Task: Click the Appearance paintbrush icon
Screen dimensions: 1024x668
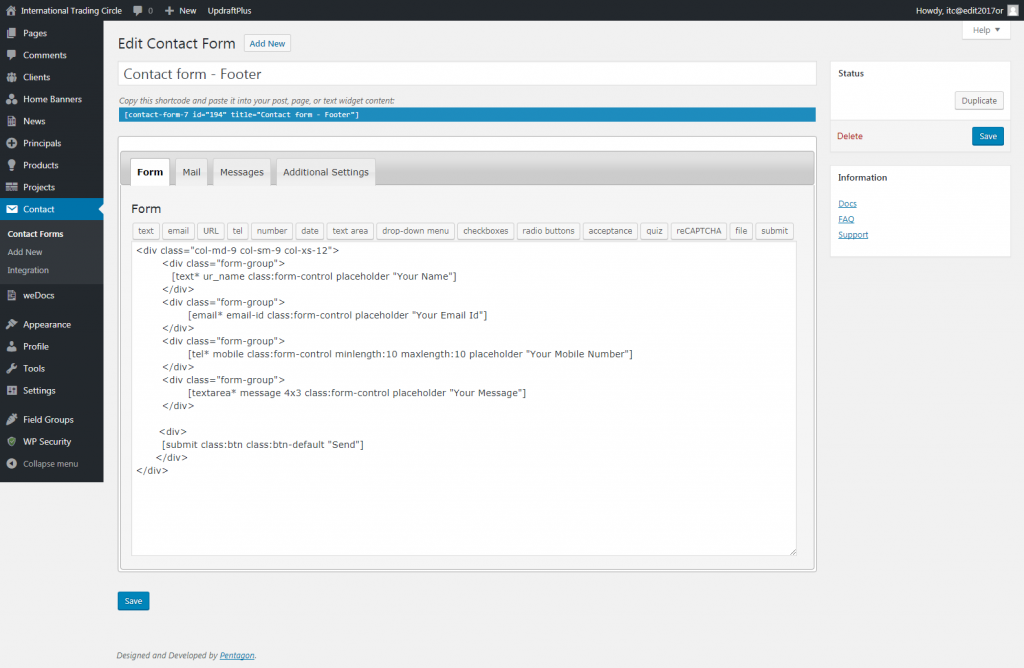Action: click(12, 324)
